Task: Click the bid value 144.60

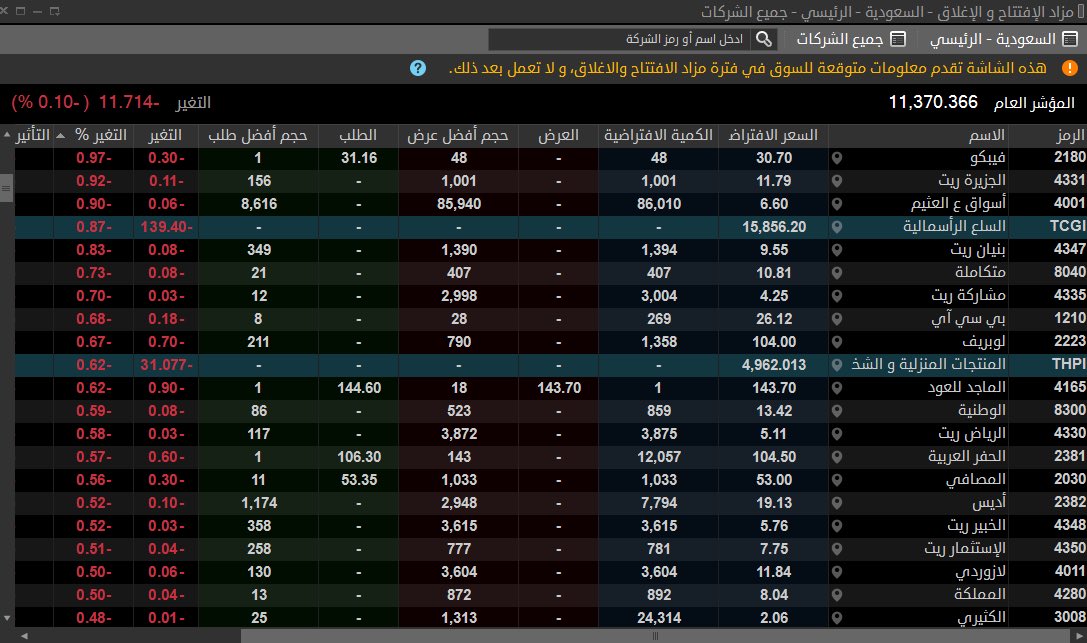Action: 359,388
